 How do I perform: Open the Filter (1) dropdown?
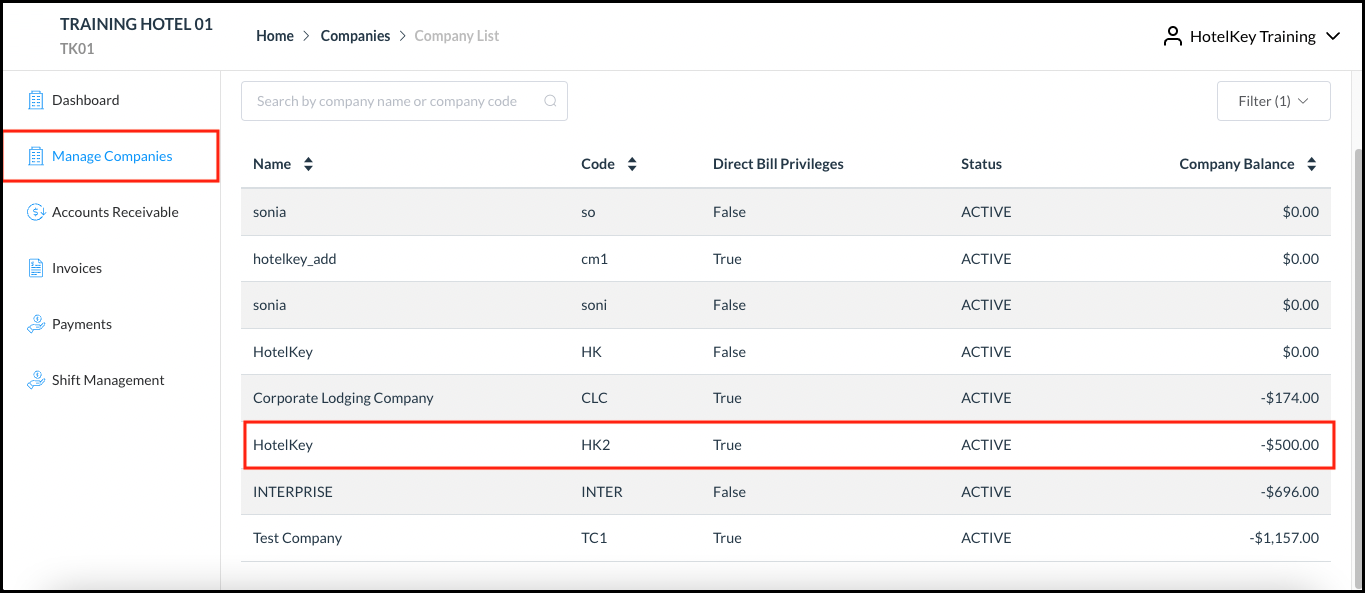(1273, 101)
